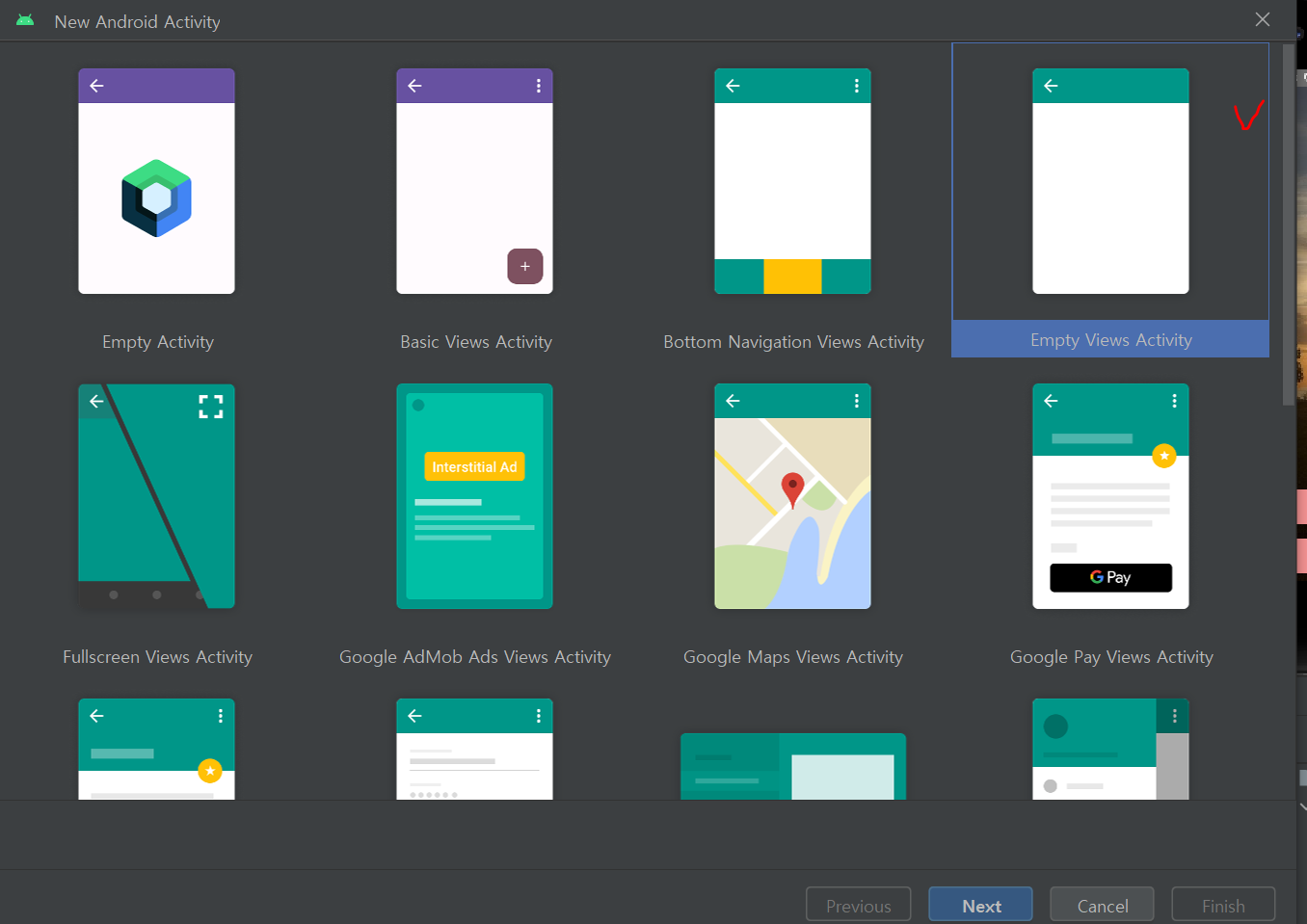Click red map pin in Google Maps preview
Viewport: 1307px width, 924px height.
792,490
